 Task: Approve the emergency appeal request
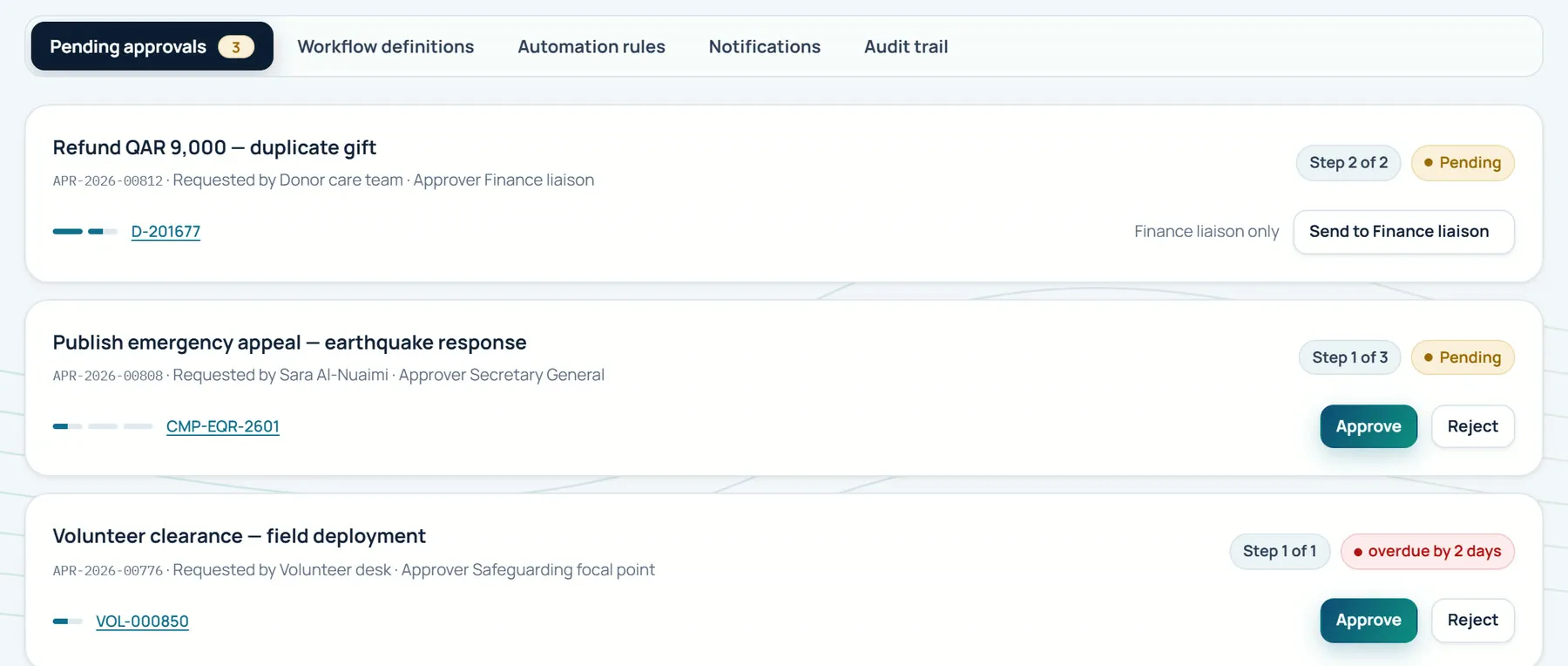[x=1369, y=426]
